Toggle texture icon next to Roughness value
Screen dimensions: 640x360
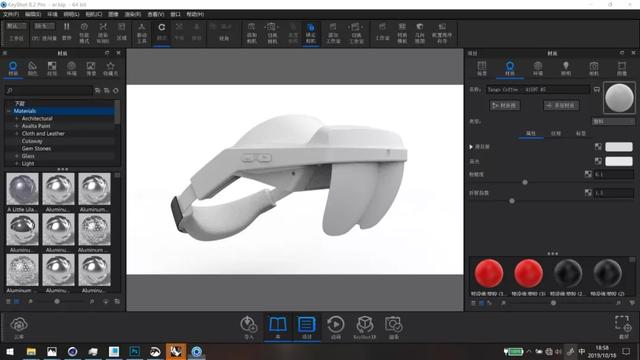[588, 174]
